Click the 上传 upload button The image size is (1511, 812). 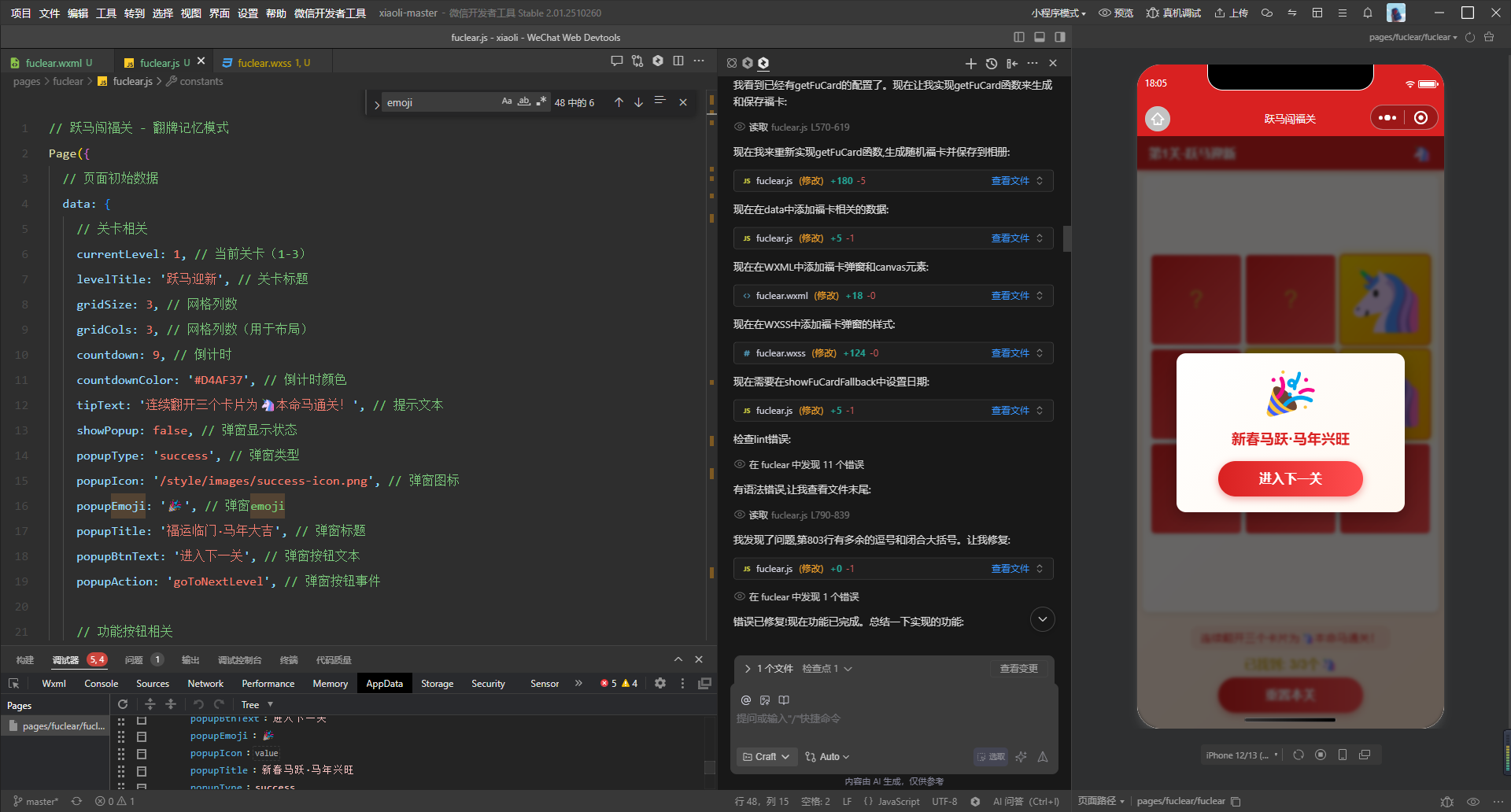pos(1231,13)
